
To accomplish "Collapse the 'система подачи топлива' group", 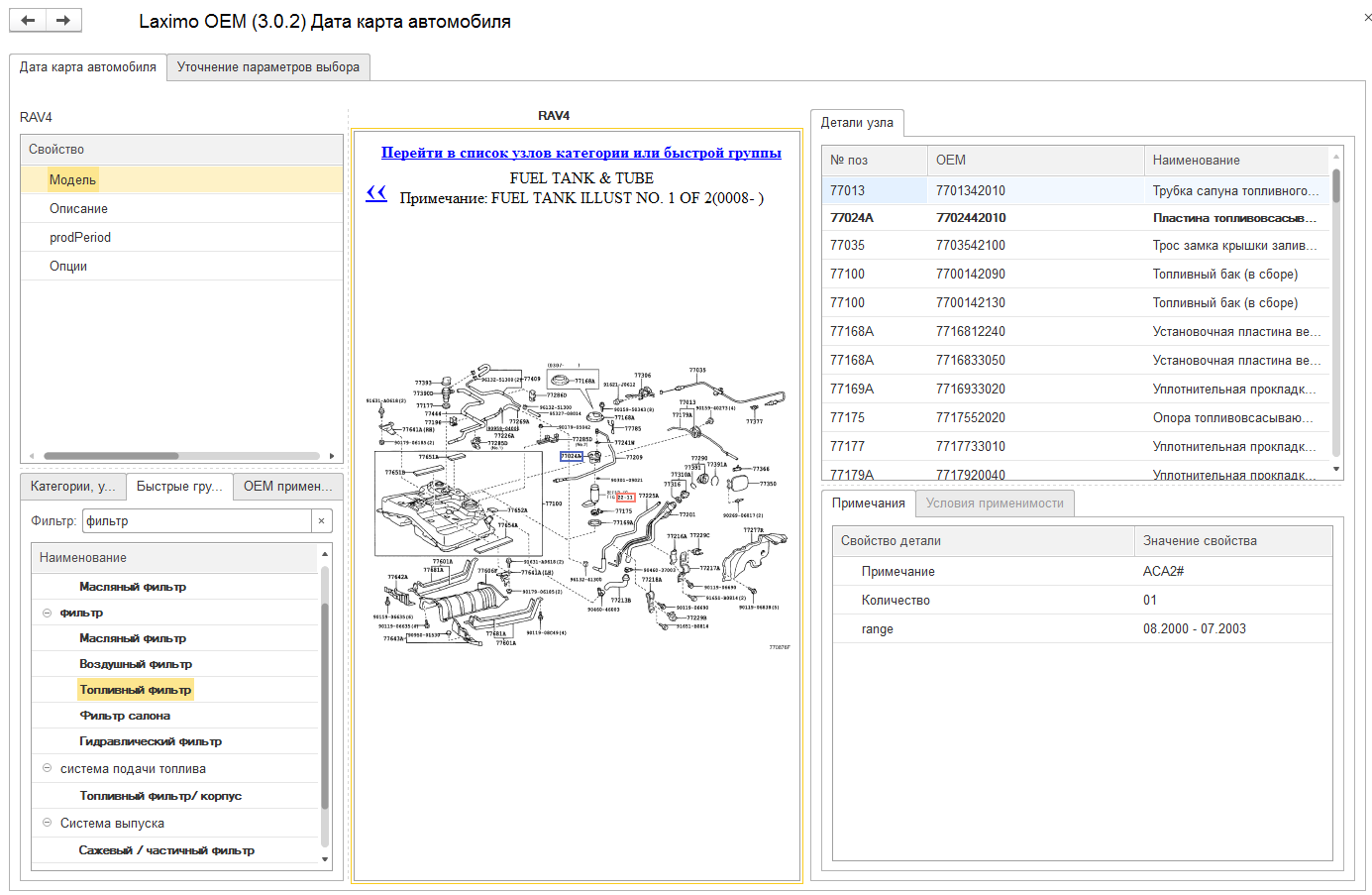I will tap(47, 768).
